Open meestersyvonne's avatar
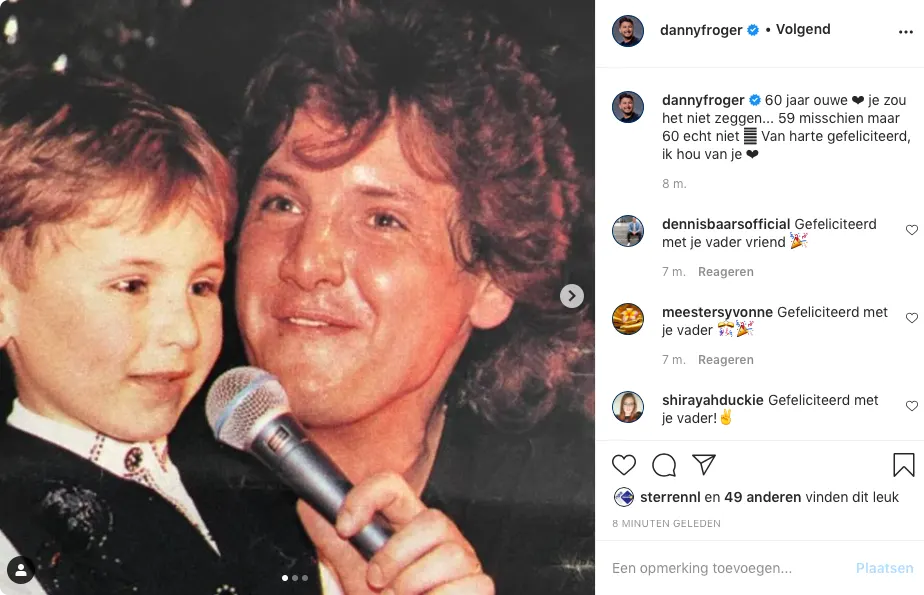Viewport: 924px width, 595px height. pos(628,319)
